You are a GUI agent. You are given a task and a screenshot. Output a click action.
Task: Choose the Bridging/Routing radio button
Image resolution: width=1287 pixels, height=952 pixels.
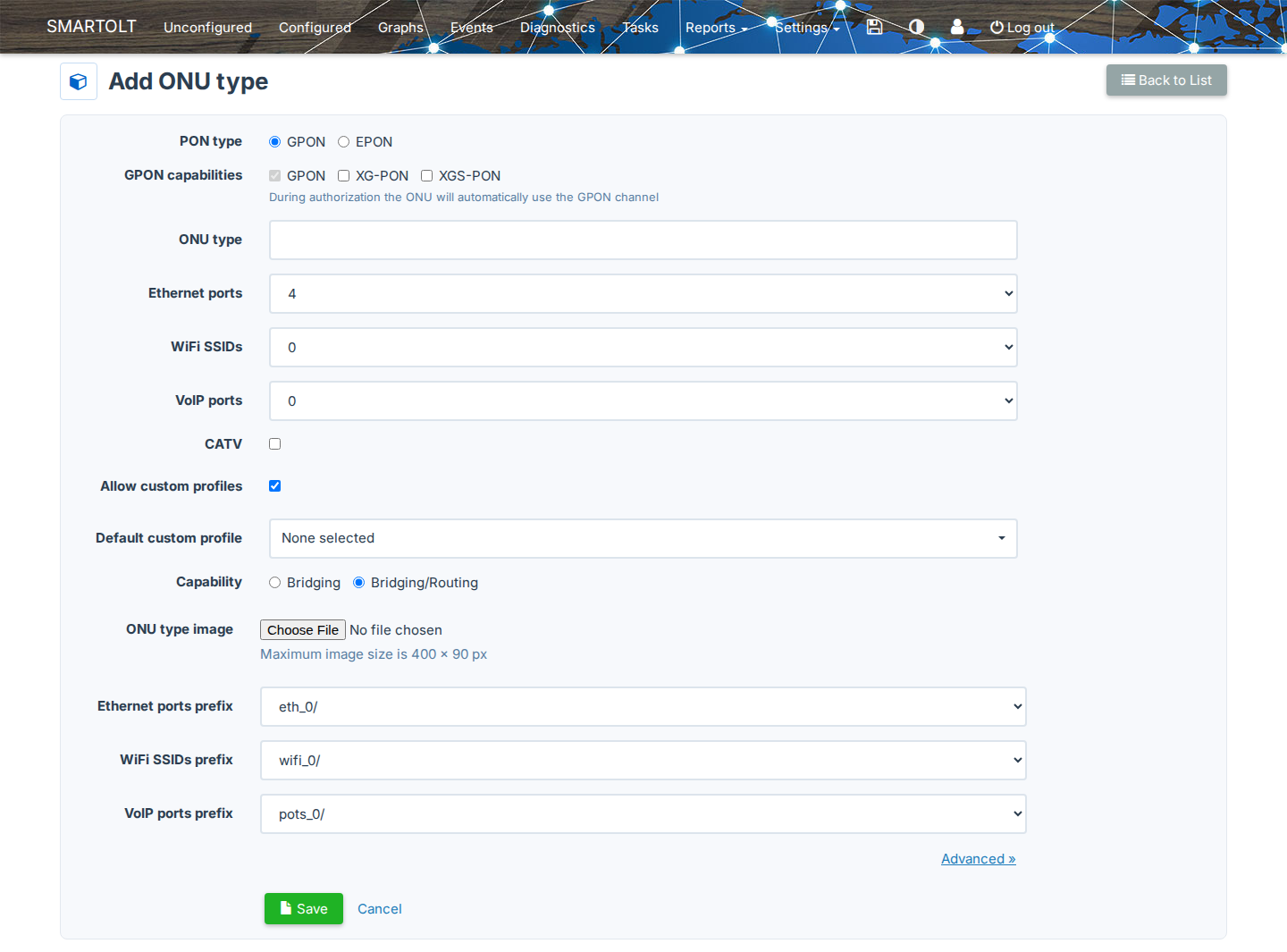click(x=359, y=583)
